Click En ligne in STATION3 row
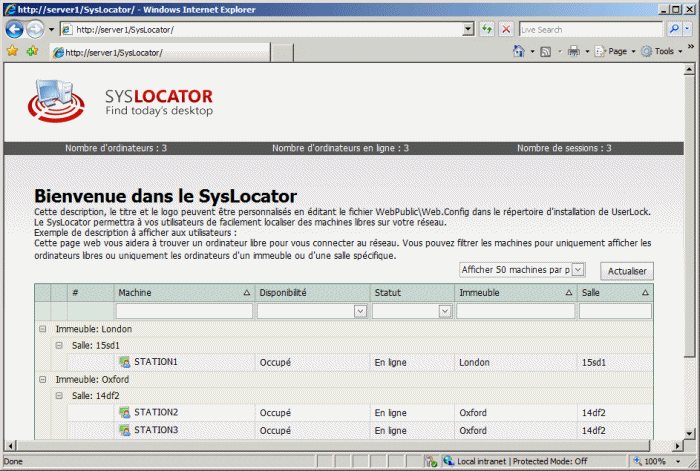 click(390, 431)
